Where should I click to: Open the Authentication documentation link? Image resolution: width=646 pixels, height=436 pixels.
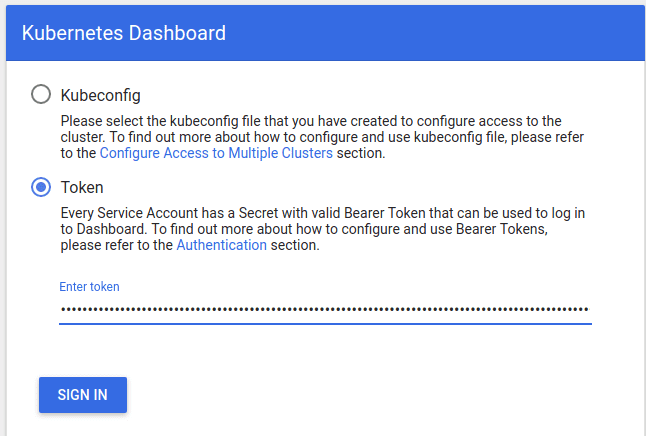point(221,246)
